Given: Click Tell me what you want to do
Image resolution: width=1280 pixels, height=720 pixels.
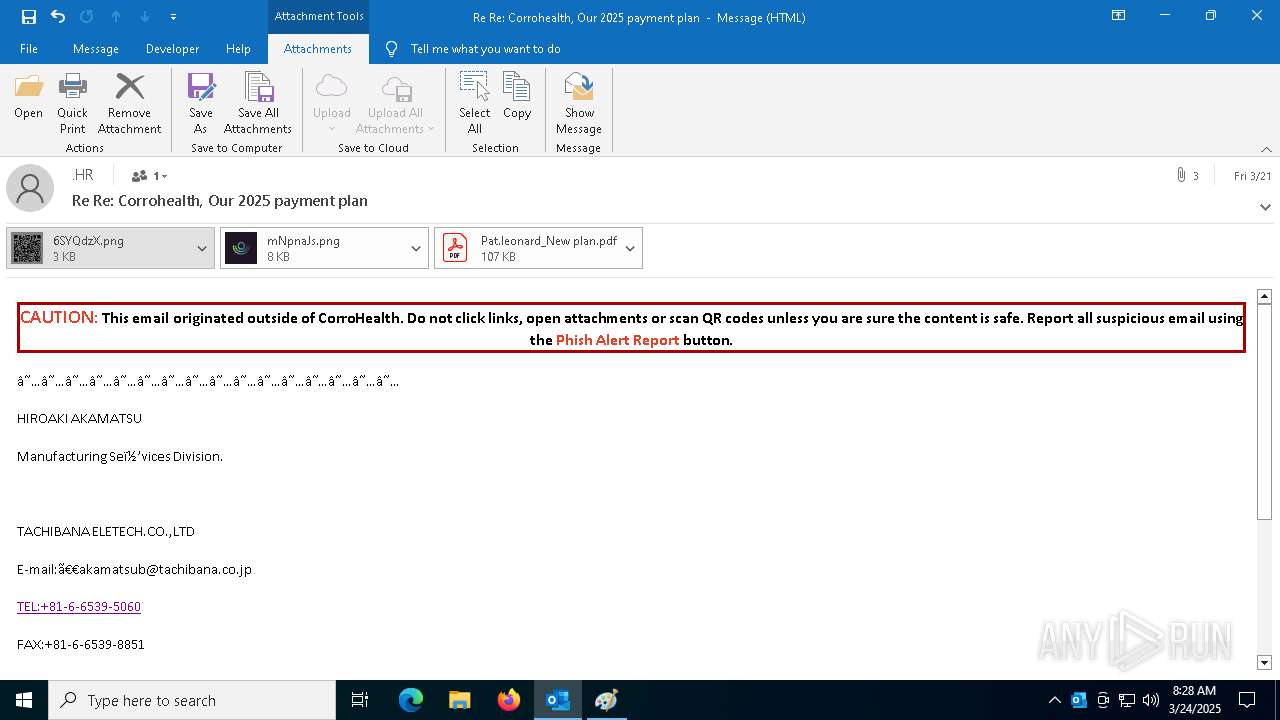Looking at the screenshot, I should [x=485, y=49].
